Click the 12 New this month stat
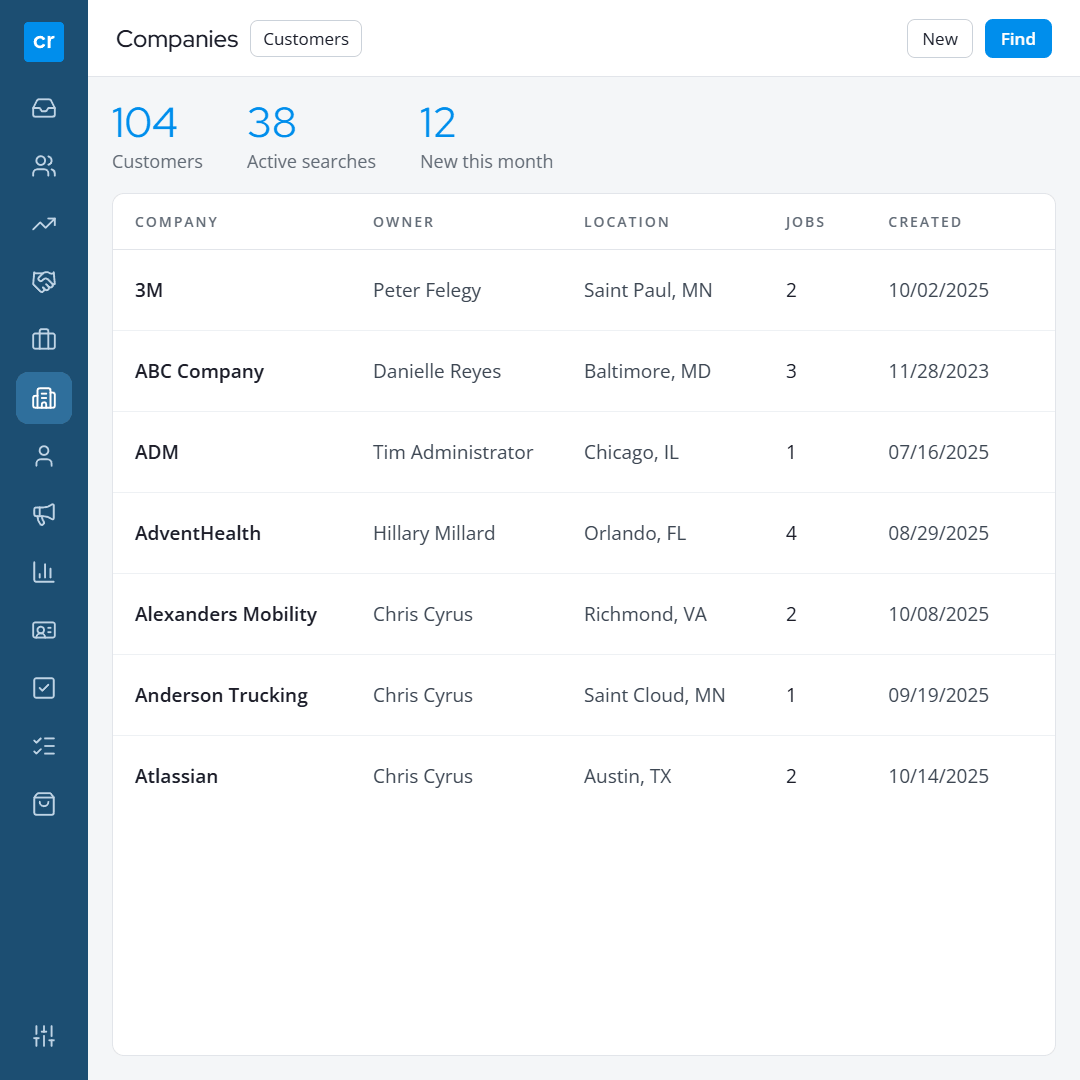The image size is (1080, 1080). point(486,137)
